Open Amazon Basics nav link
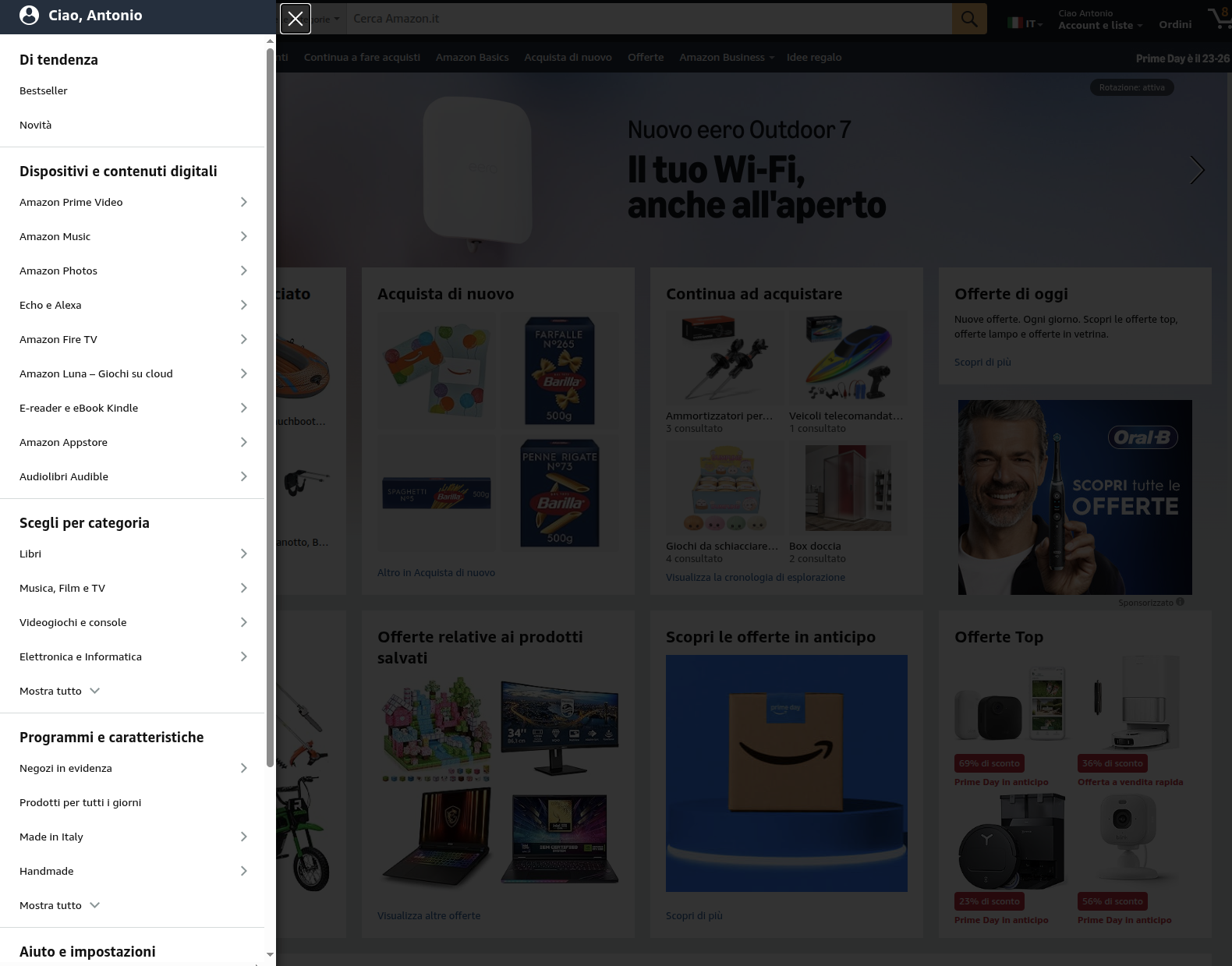 pos(473,57)
